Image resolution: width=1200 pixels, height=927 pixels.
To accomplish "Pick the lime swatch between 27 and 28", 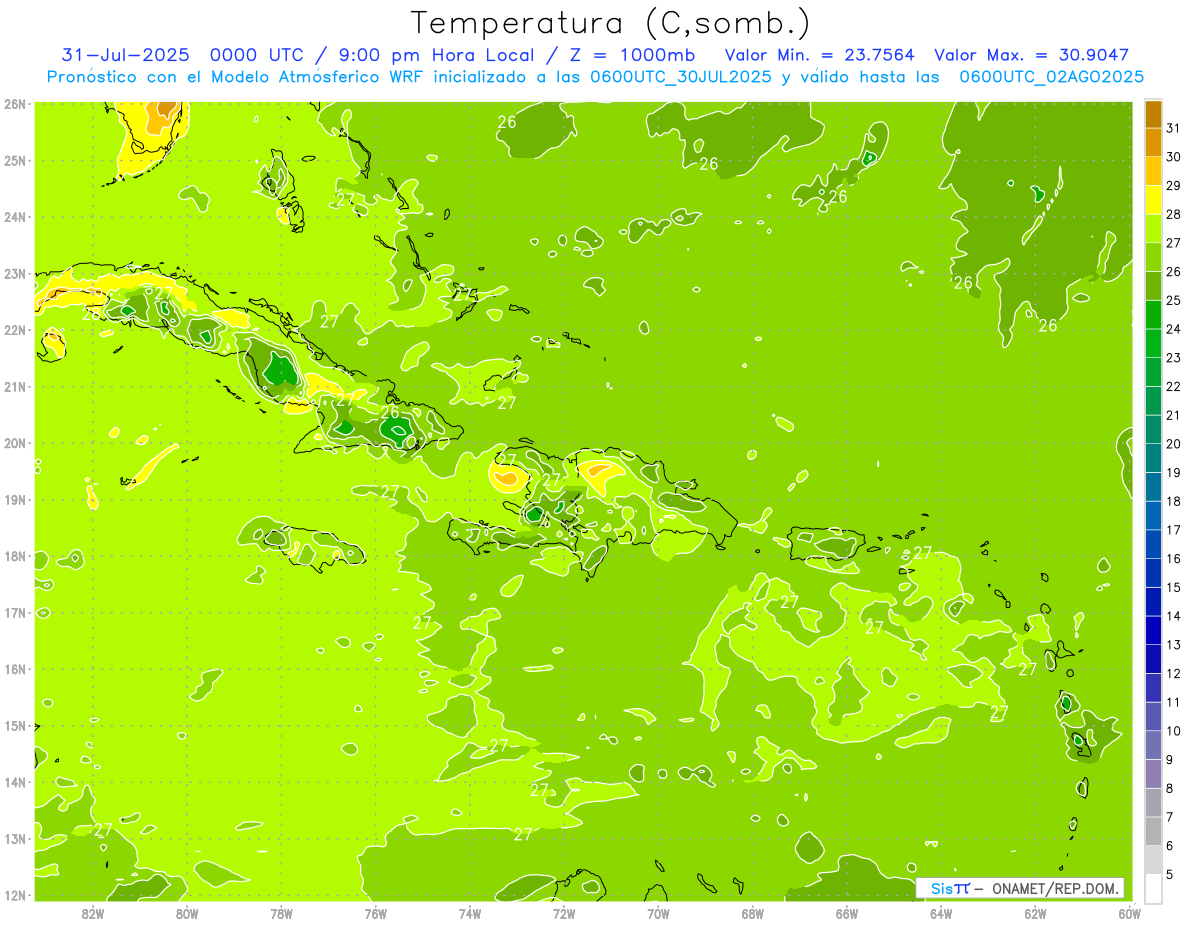I will pyautogui.click(x=1153, y=228).
